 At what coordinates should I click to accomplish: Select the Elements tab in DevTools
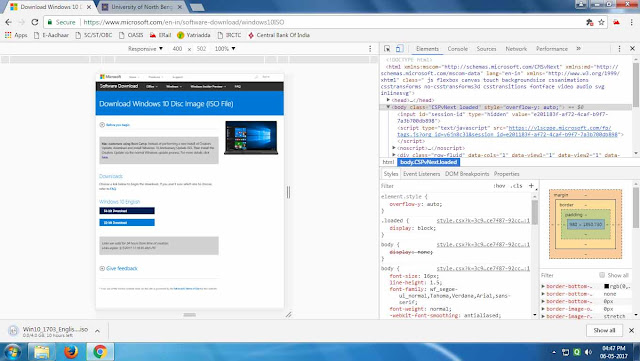(x=427, y=49)
